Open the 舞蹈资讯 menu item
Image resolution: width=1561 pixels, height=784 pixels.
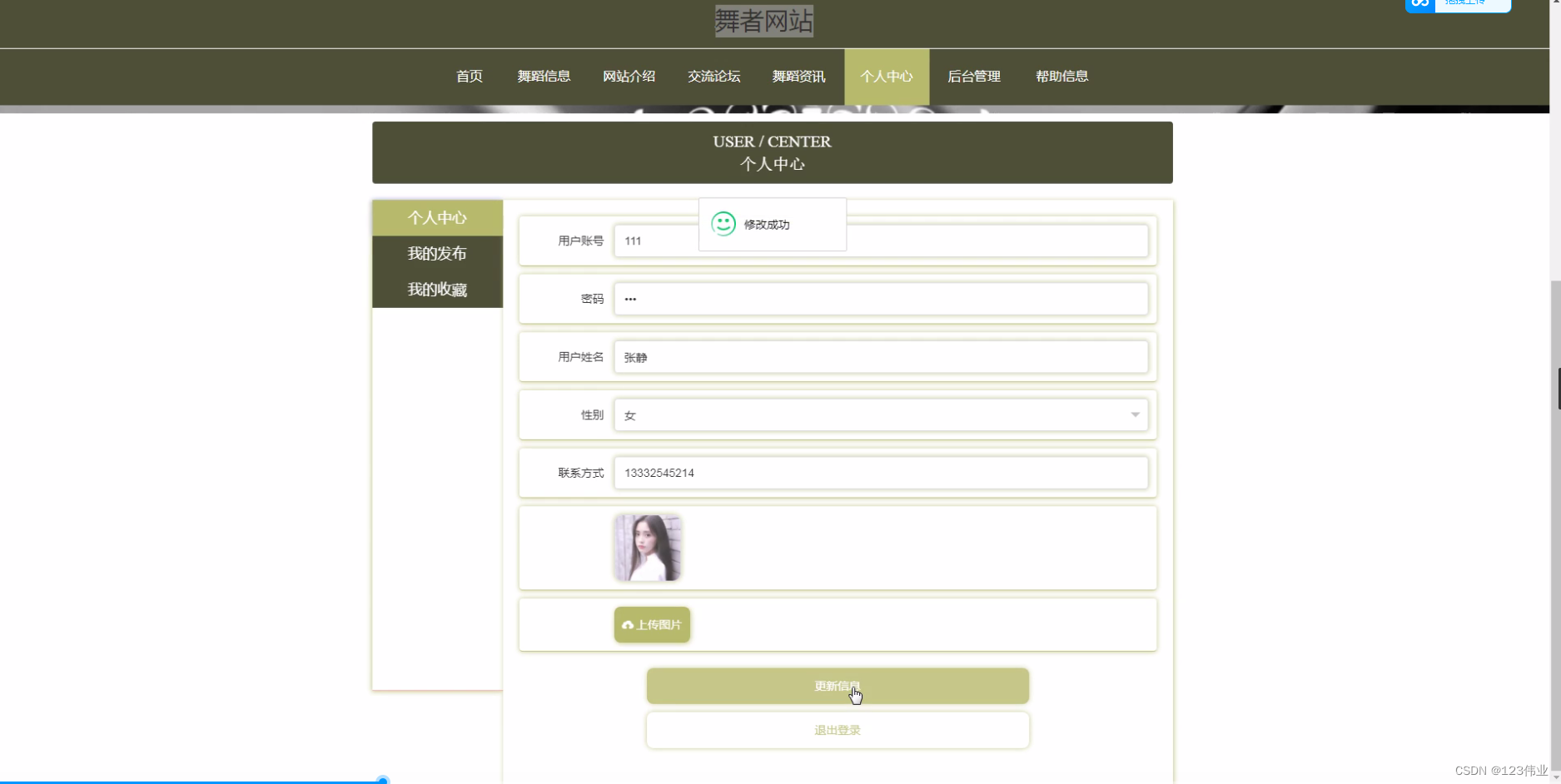[x=798, y=76]
